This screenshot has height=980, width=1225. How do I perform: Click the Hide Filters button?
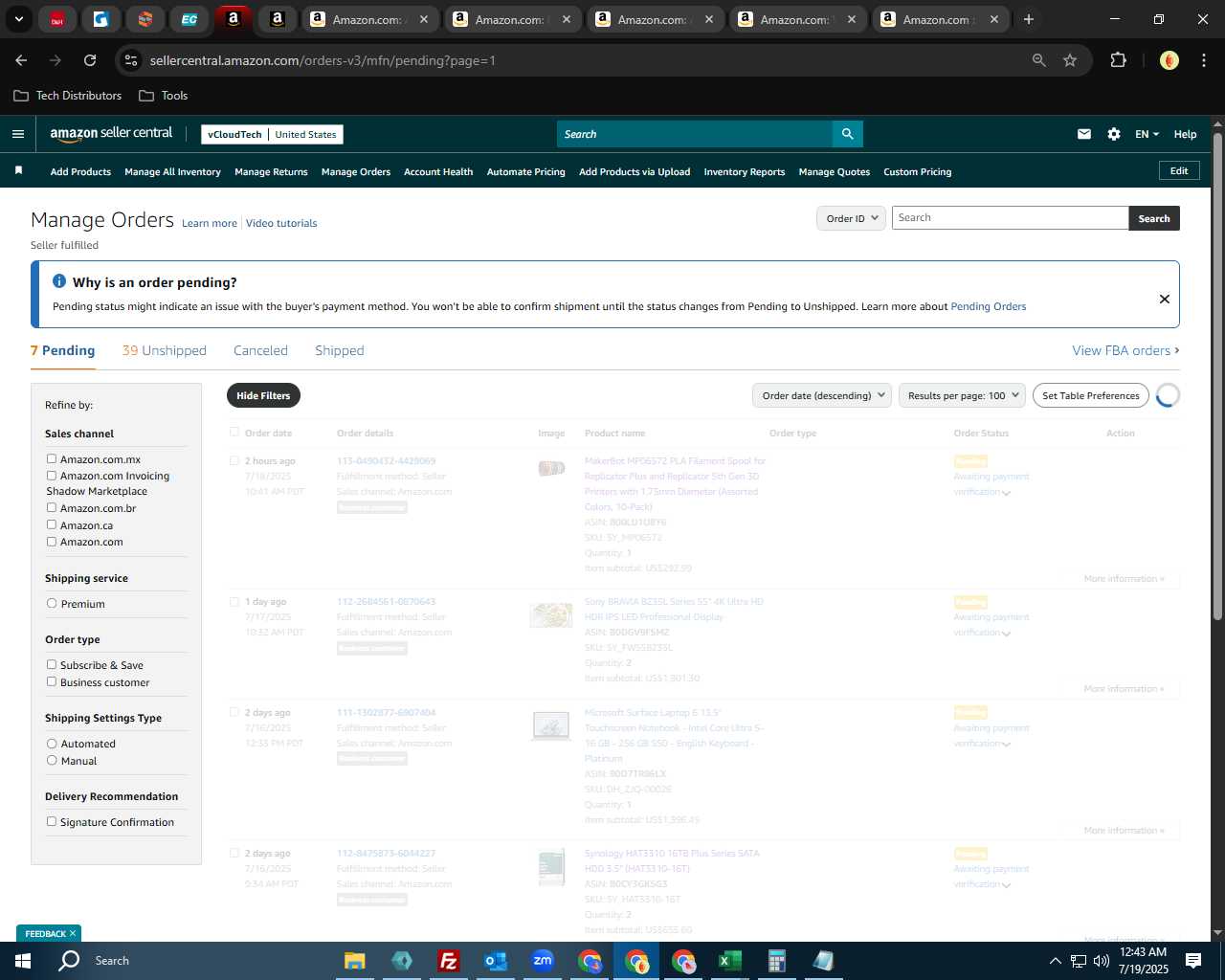[263, 395]
